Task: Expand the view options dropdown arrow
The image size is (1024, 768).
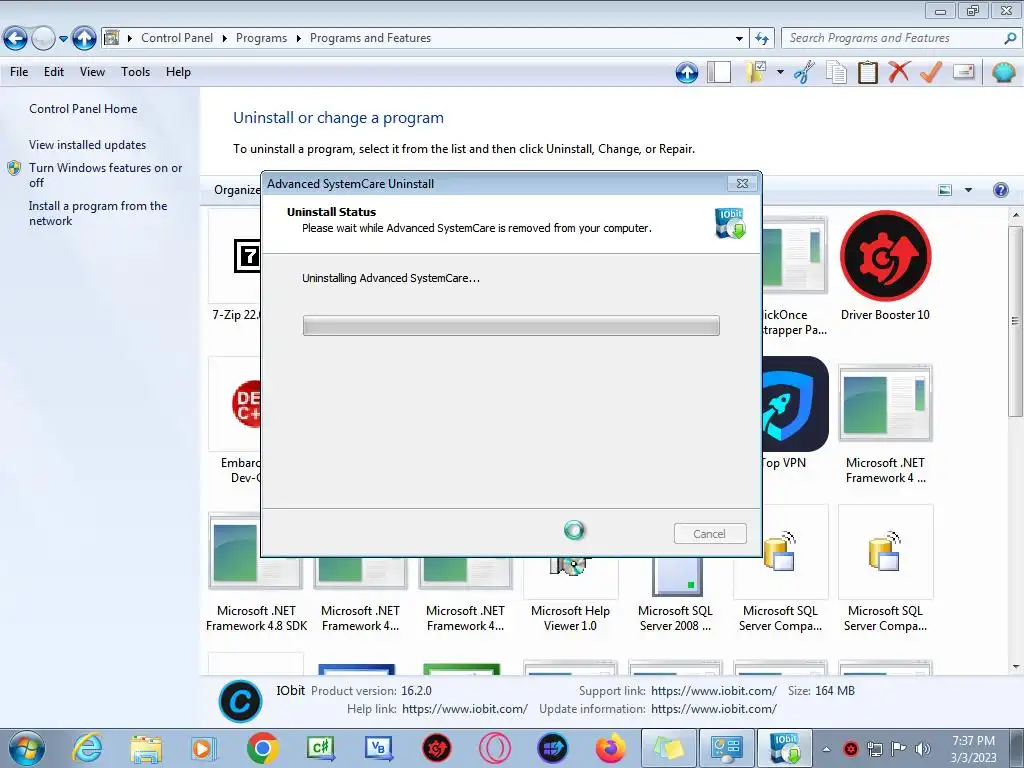Action: [x=968, y=190]
